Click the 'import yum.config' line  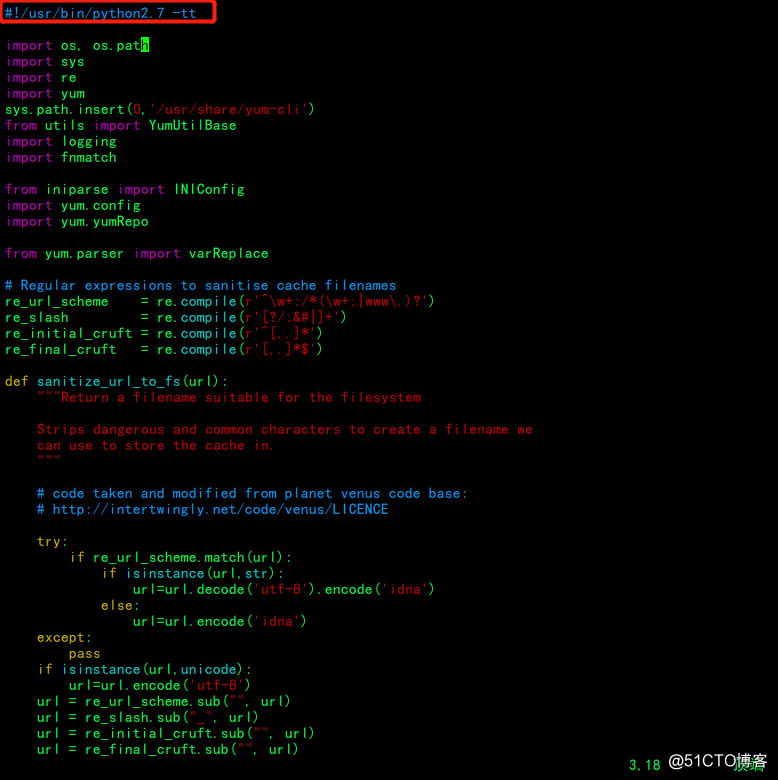click(73, 205)
